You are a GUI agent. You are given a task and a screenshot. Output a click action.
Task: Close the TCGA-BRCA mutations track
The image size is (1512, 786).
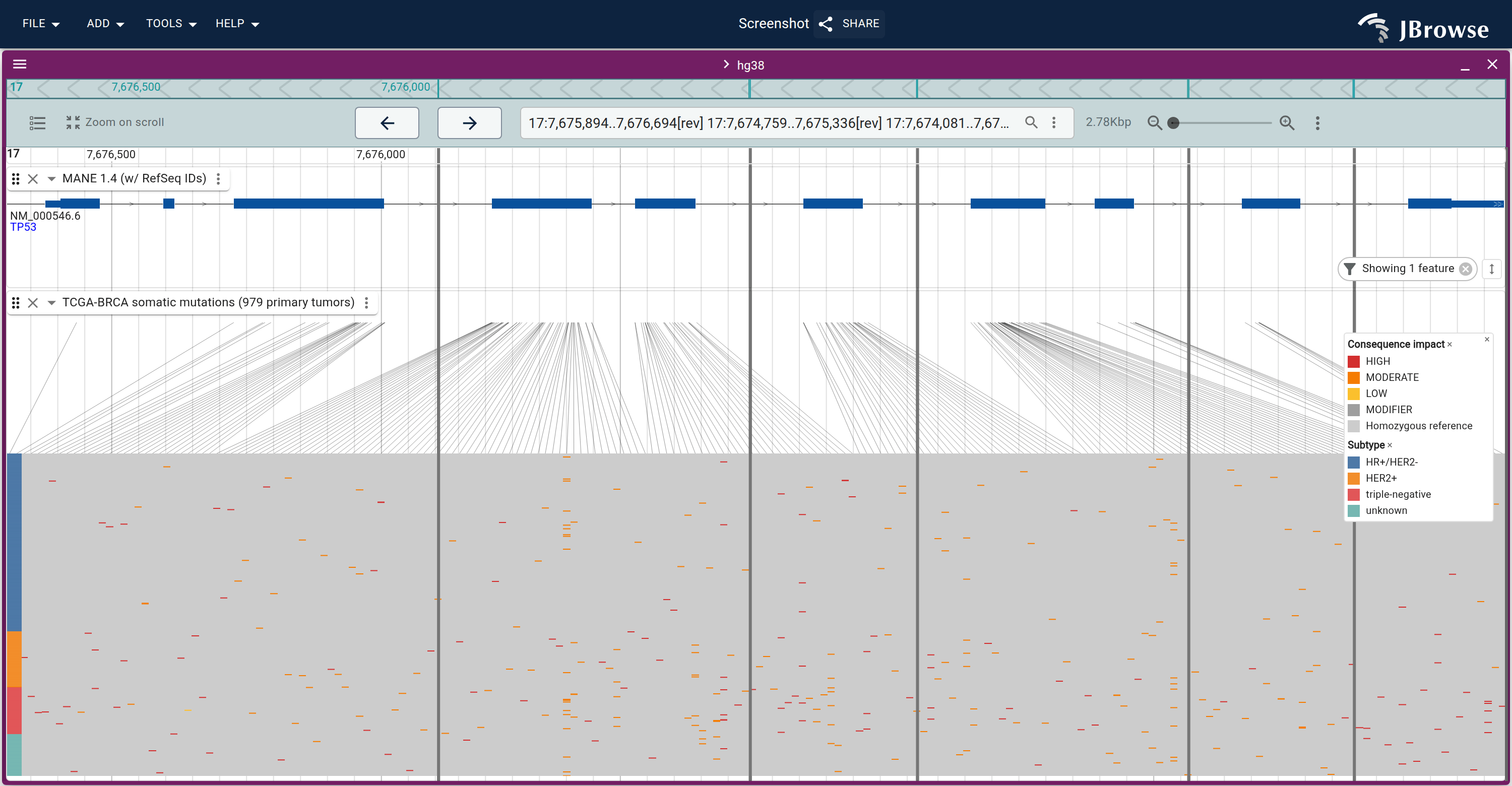click(33, 303)
